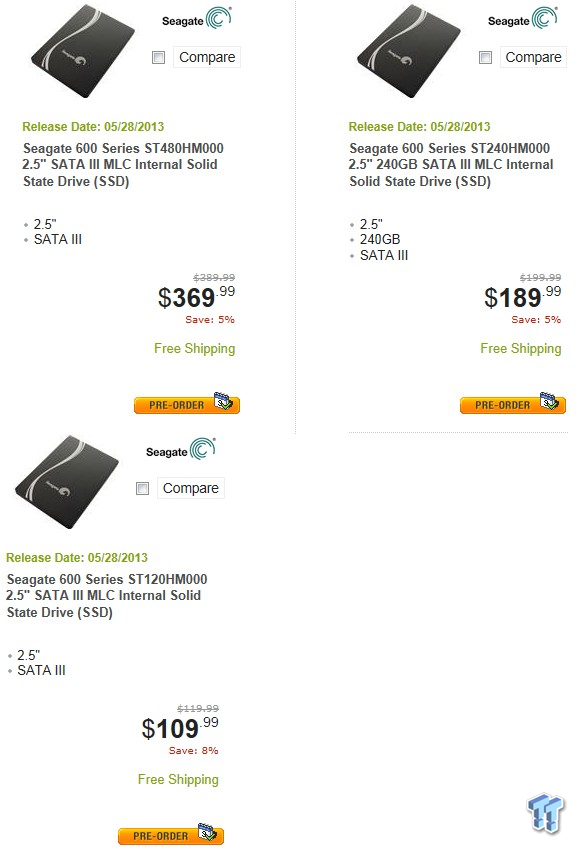The height and width of the screenshot is (857, 587).
Task: Click Free Shipping under $109.99 price
Action: [178, 780]
